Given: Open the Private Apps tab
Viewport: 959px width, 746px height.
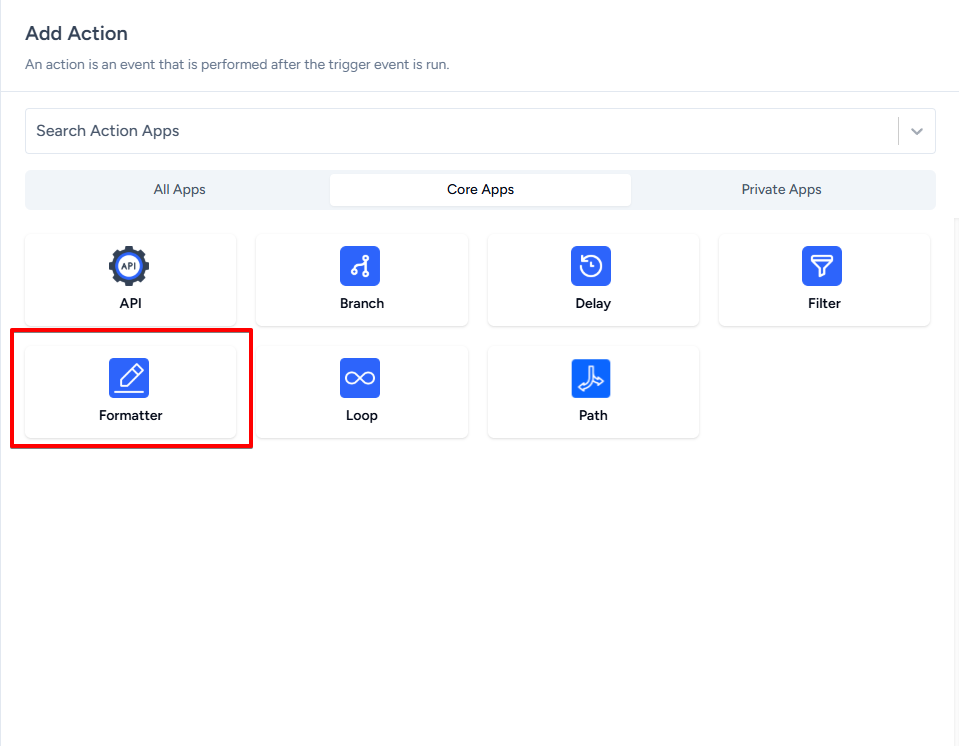Looking at the screenshot, I should 781,189.
